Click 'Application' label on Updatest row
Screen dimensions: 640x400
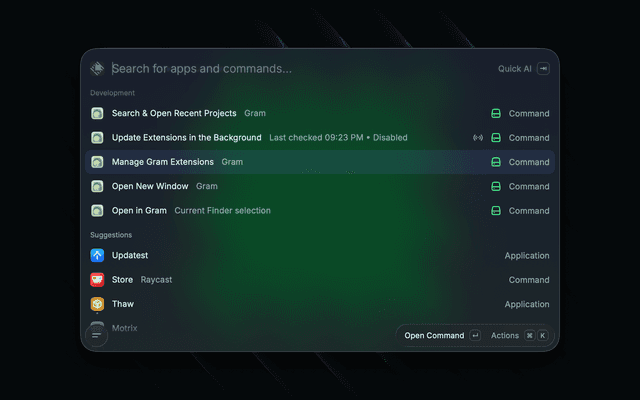pyautogui.click(x=527, y=256)
